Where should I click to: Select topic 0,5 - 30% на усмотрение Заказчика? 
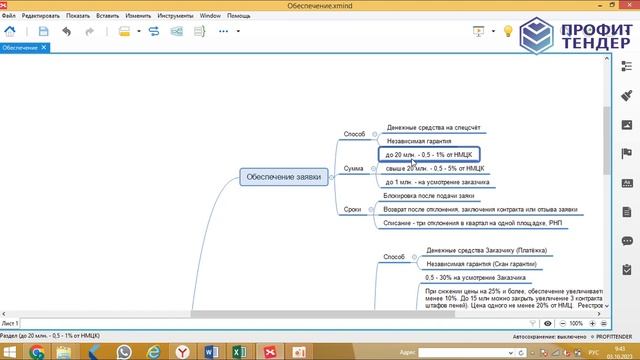[x=475, y=278]
